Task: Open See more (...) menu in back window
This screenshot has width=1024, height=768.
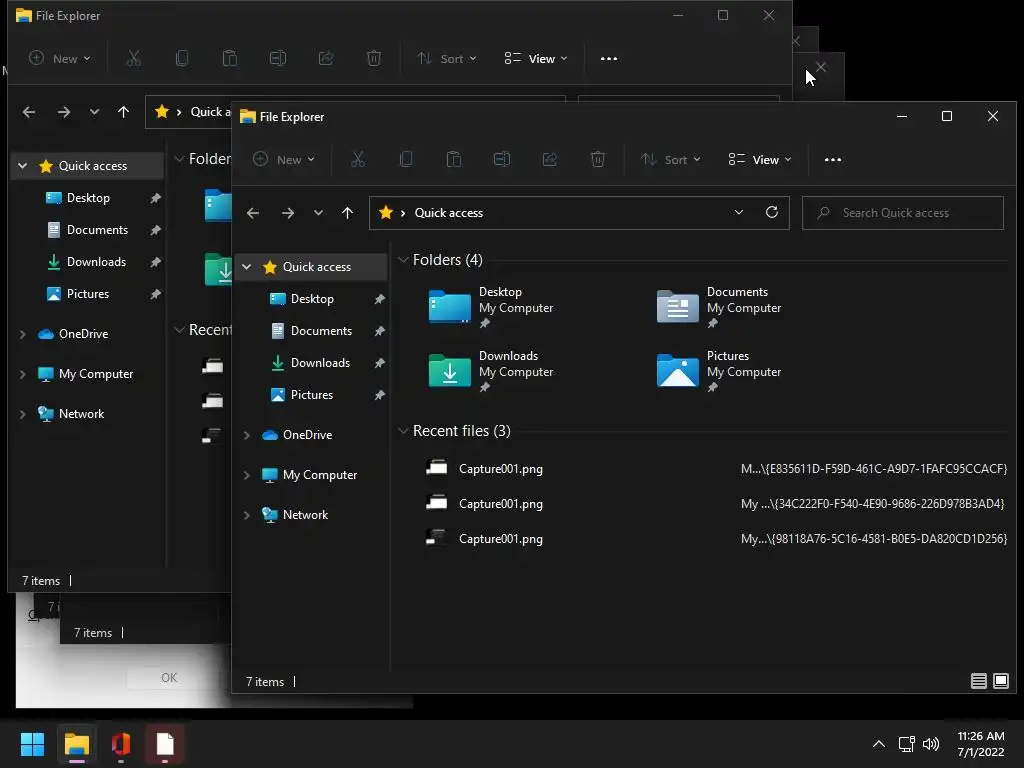Action: (609, 58)
